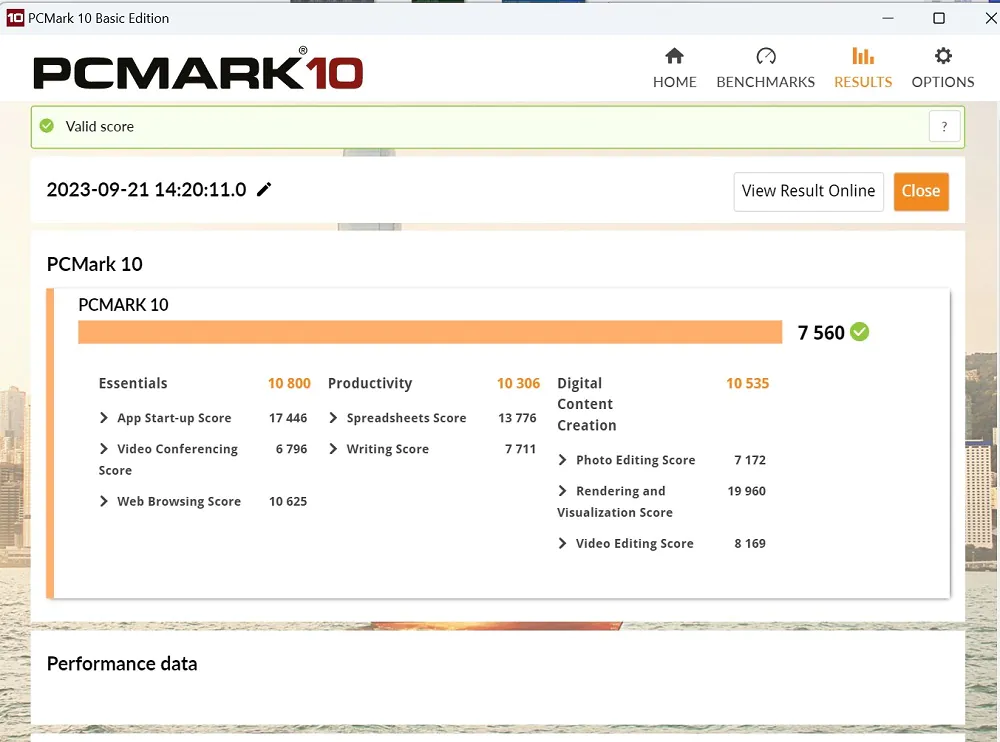Viewport: 1000px width, 742px height.
Task: Click View Result Online button
Action: coord(808,191)
